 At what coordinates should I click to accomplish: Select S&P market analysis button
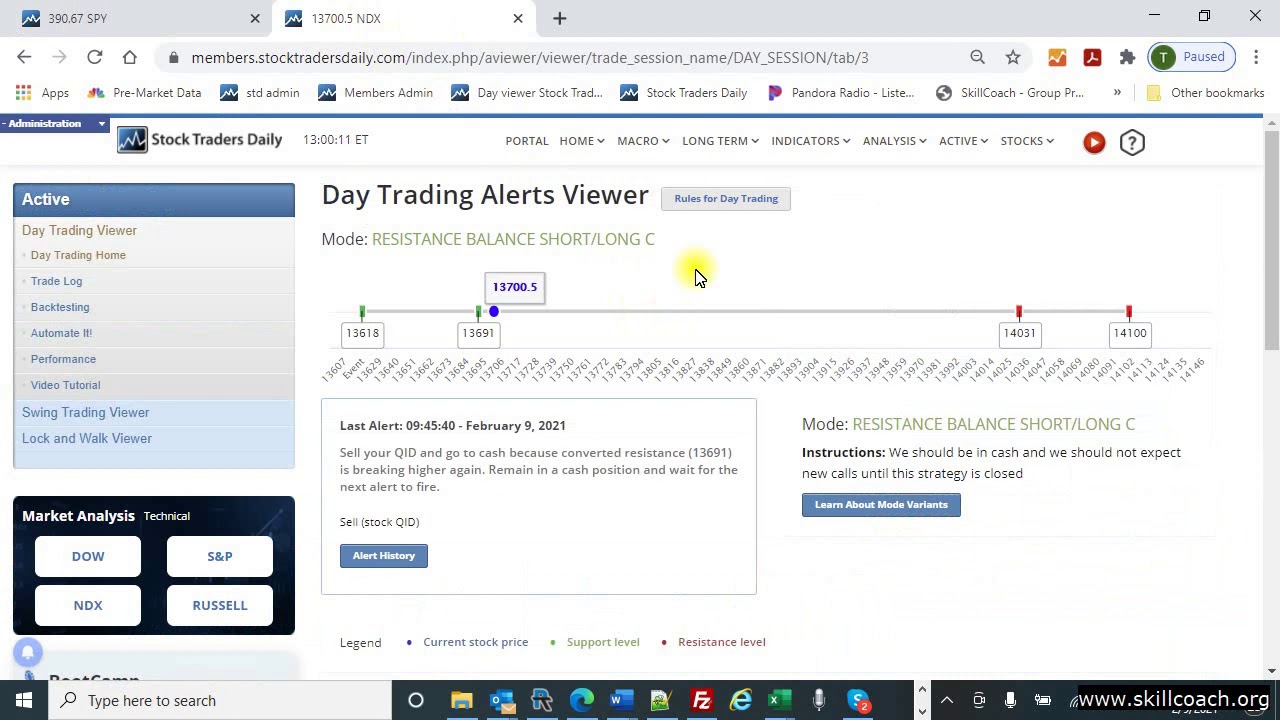tap(220, 556)
